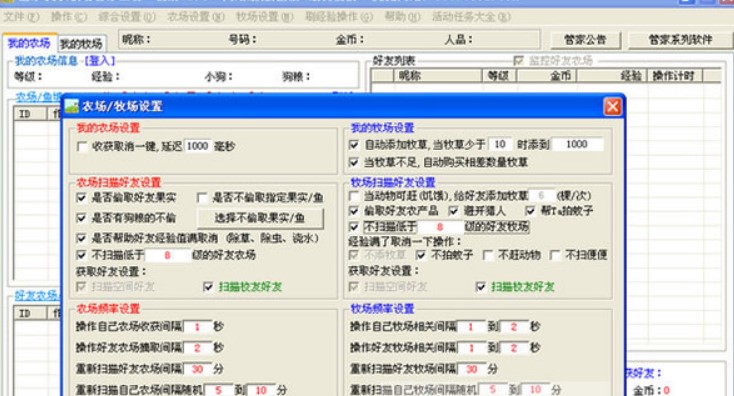Viewport: 734px width, 396px height.
Task: Enable 不扫便便 checkbox
Action: (555, 255)
